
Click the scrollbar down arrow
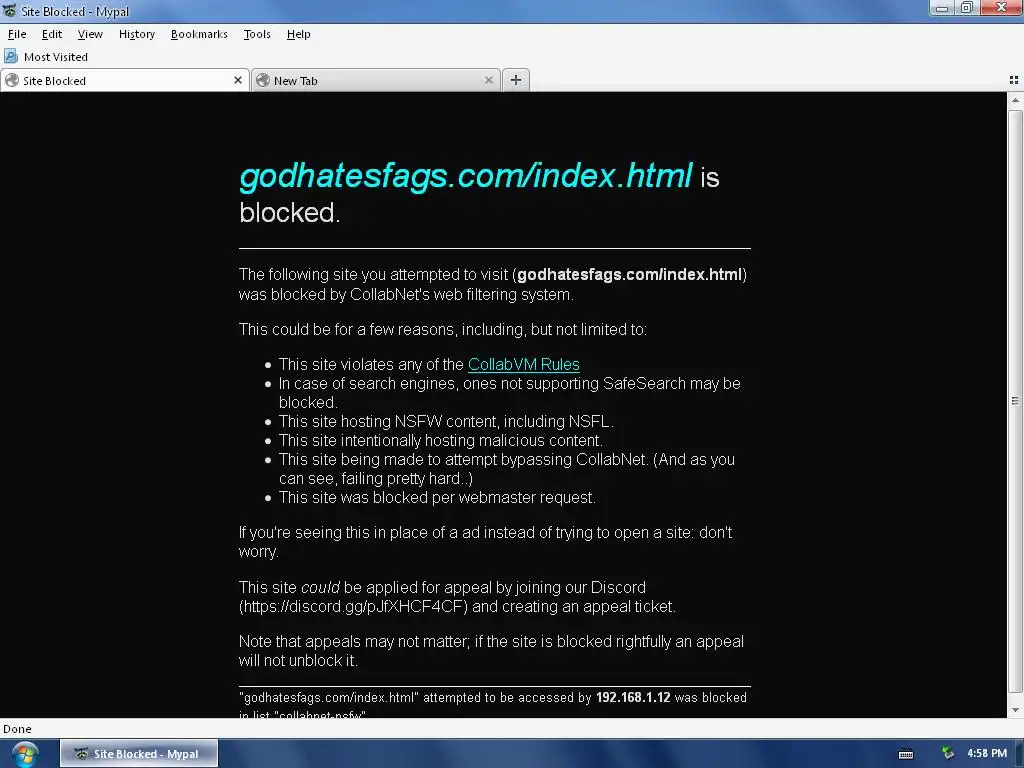pos(1015,709)
